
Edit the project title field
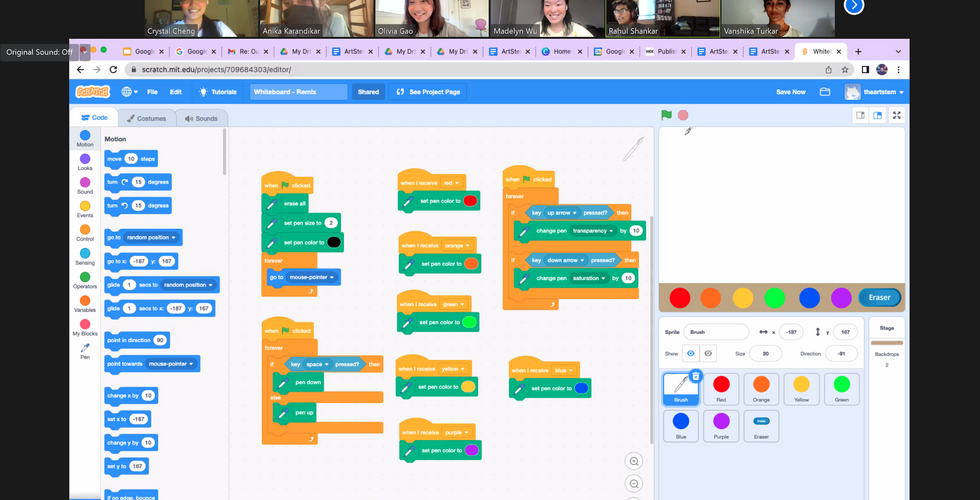pos(299,92)
